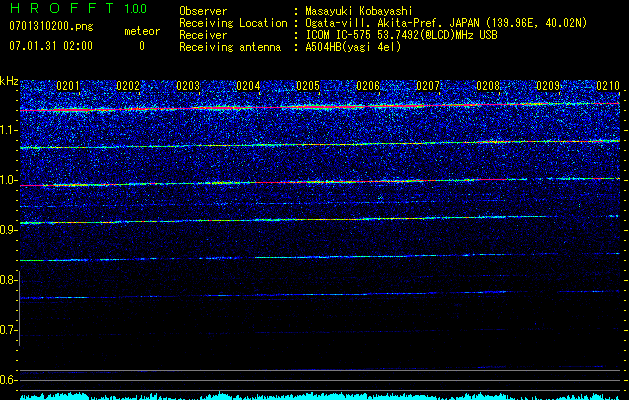Click the kHz unit label

tap(9, 80)
